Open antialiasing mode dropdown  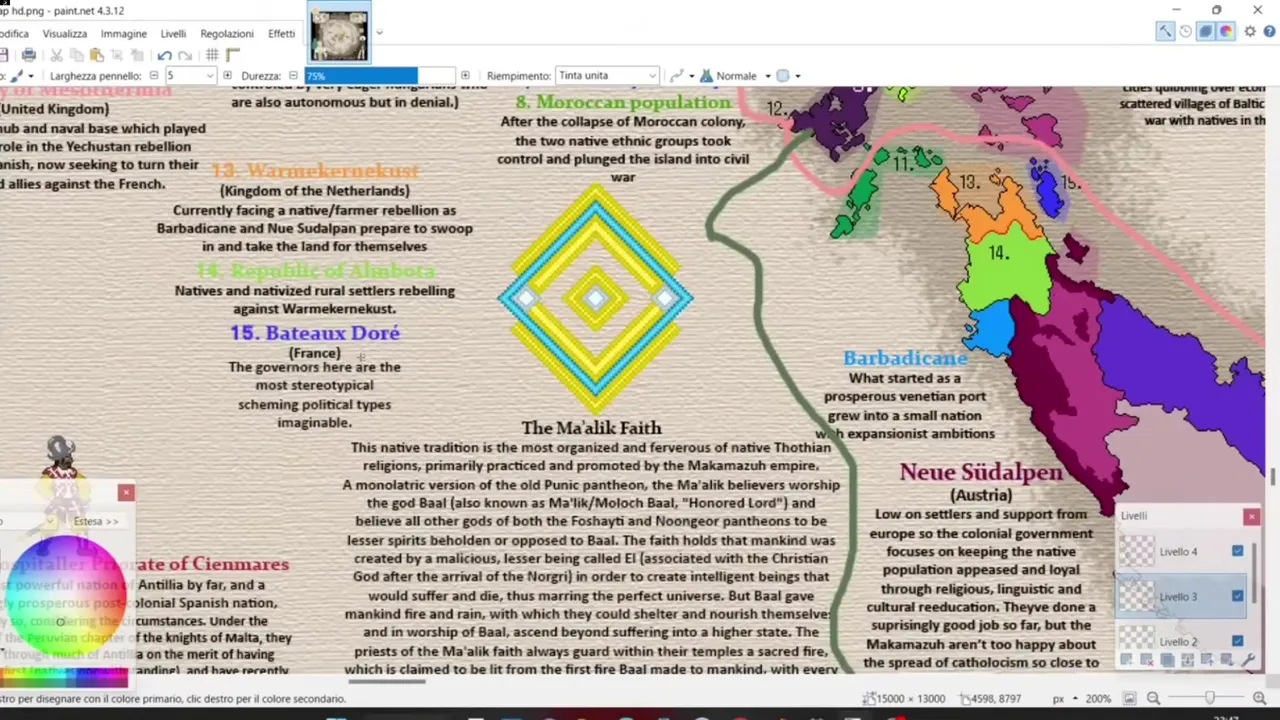click(691, 76)
